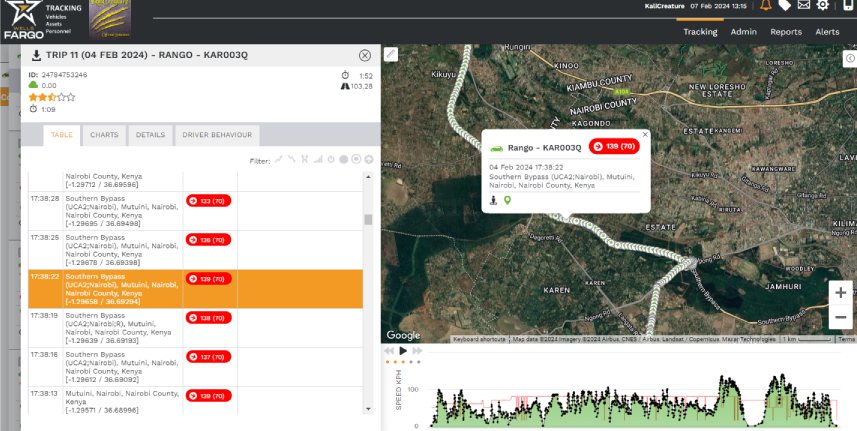857x431 pixels.
Task: Open the Reports menu
Action: click(x=785, y=32)
